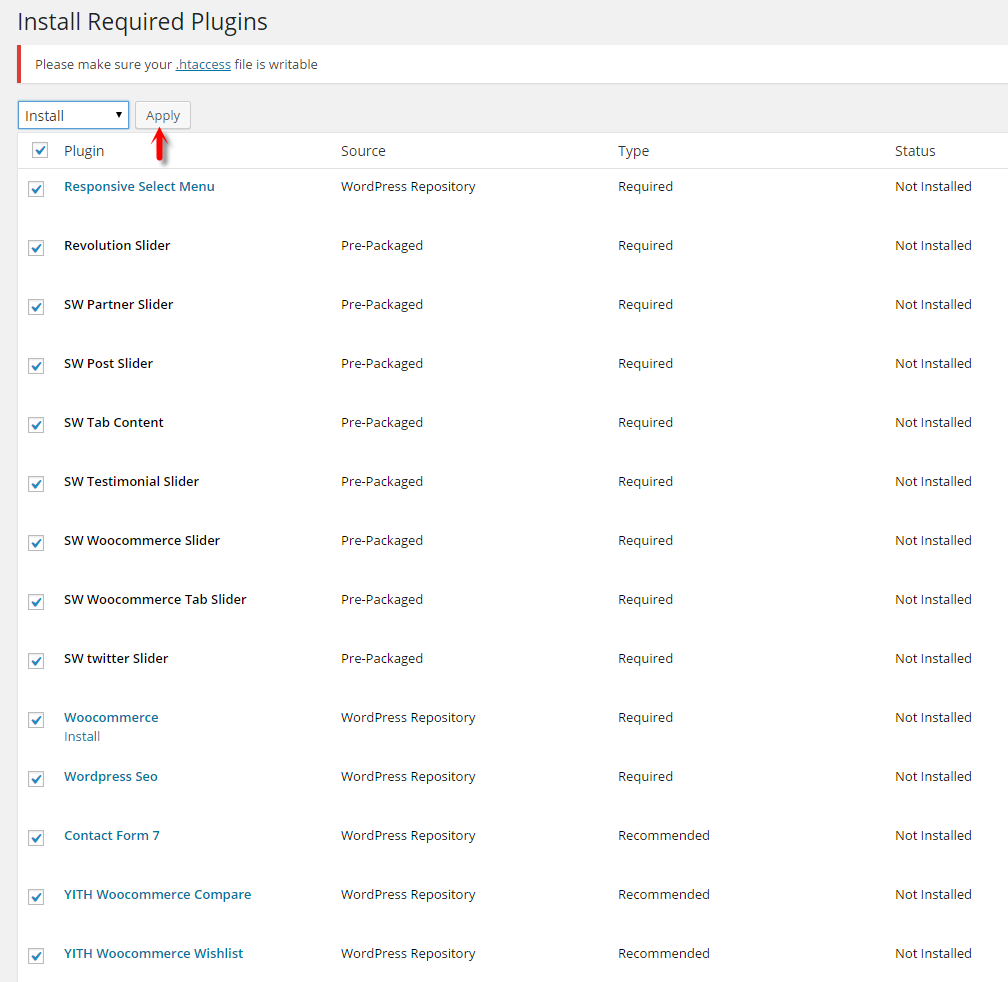Viewport: 1008px width, 982px height.
Task: Toggle the select-all Plugin checkbox
Action: pos(40,150)
